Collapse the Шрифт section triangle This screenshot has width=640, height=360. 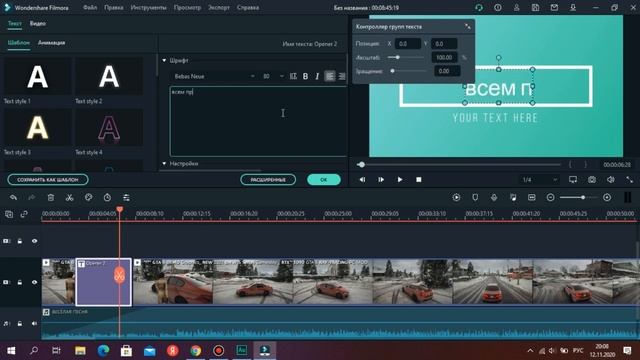164,60
